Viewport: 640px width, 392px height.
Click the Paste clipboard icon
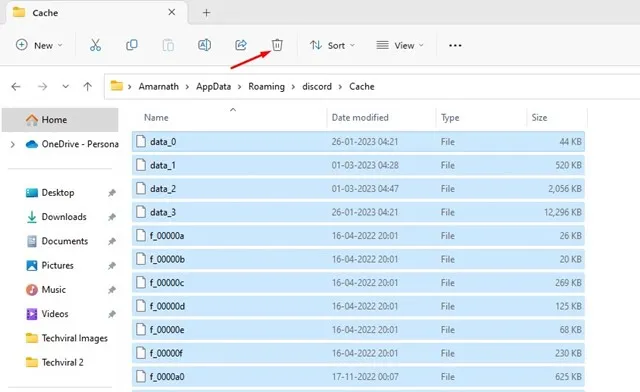168,45
